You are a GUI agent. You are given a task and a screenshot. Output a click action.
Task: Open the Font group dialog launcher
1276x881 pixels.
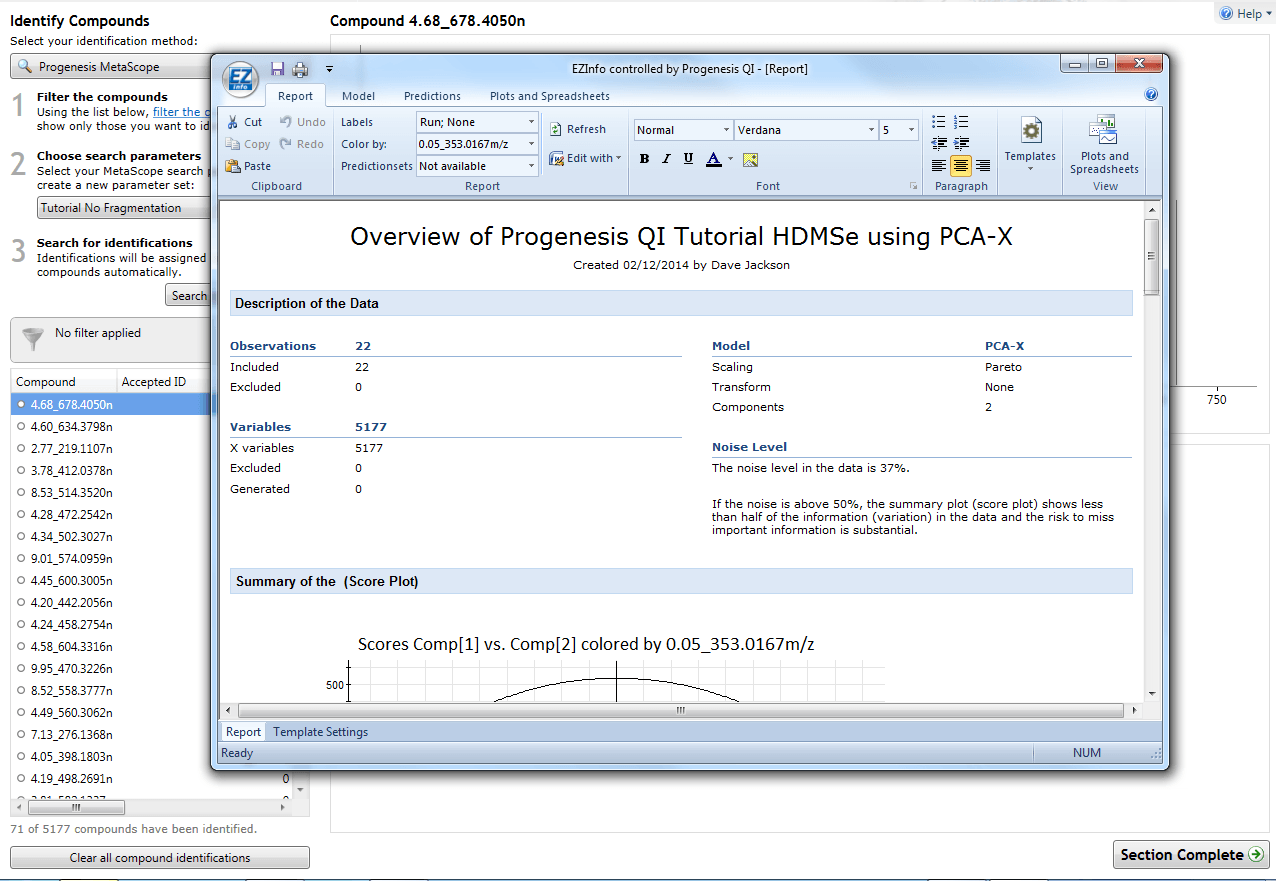(x=913, y=187)
